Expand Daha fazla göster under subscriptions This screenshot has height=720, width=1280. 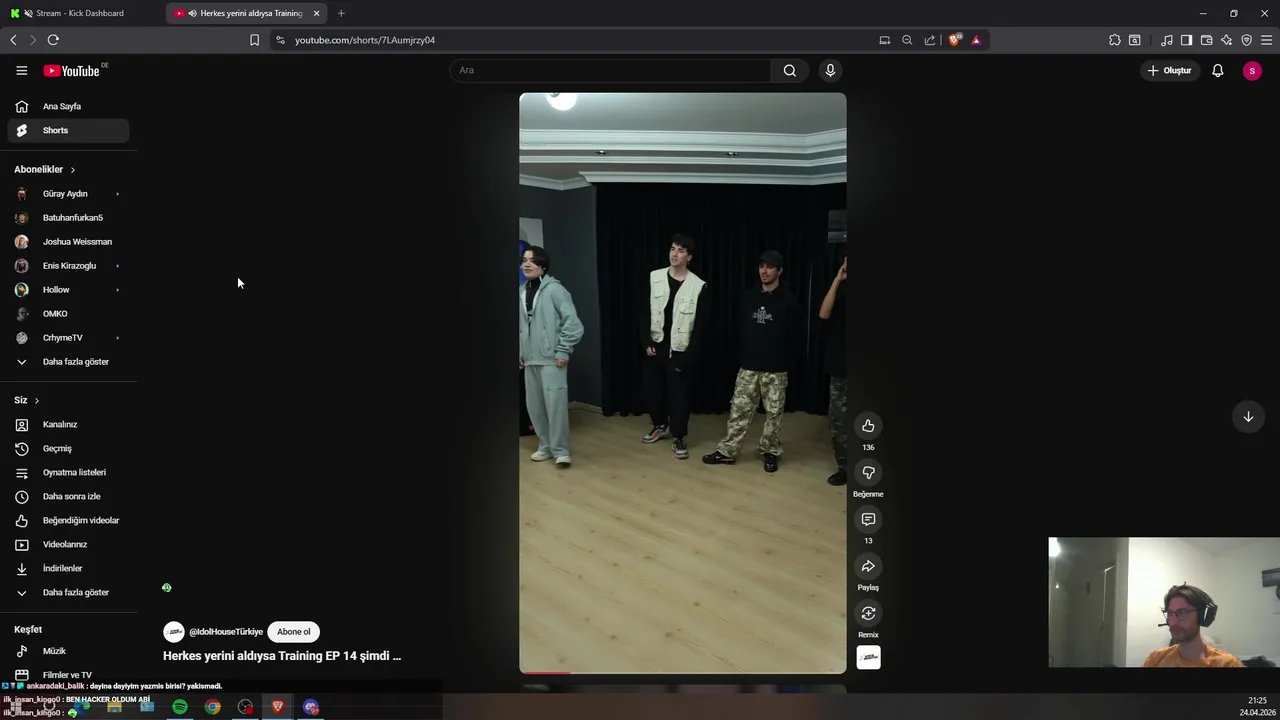[68, 361]
